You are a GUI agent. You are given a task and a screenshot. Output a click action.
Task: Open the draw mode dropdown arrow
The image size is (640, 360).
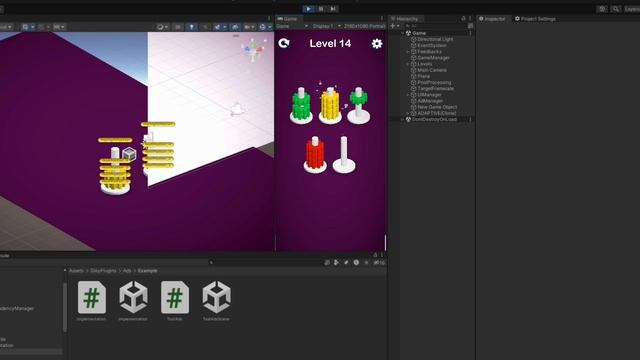pyautogui.click(x=166, y=27)
